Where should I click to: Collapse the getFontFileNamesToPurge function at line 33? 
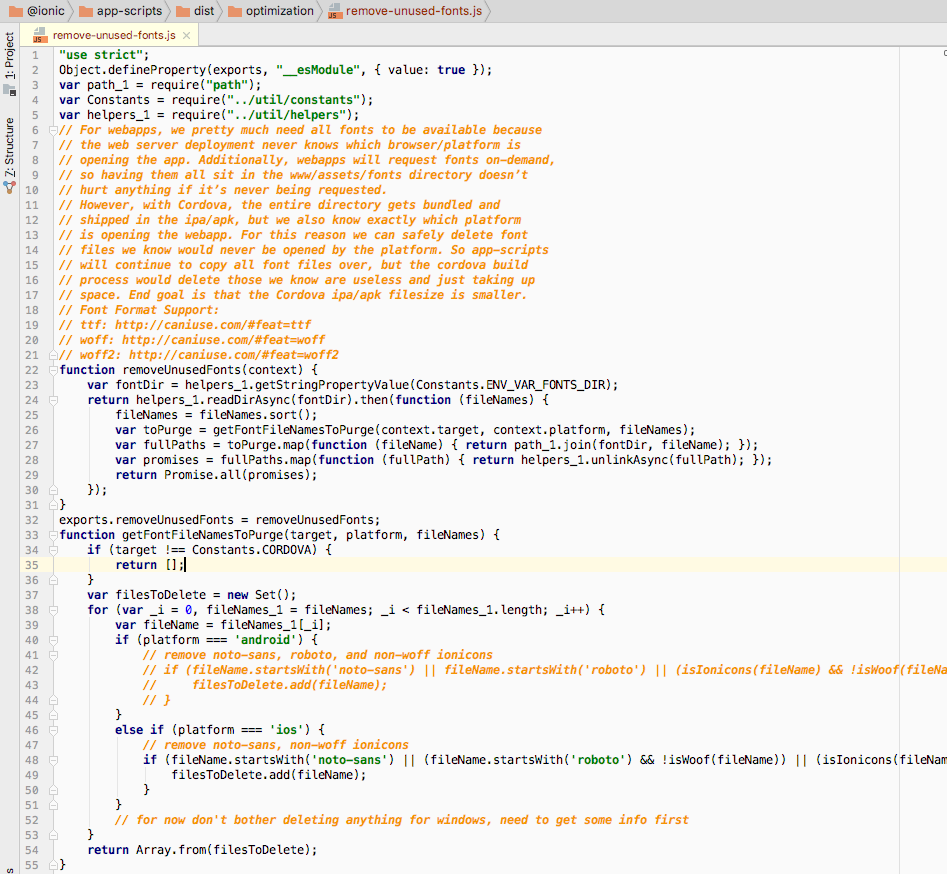pos(53,535)
